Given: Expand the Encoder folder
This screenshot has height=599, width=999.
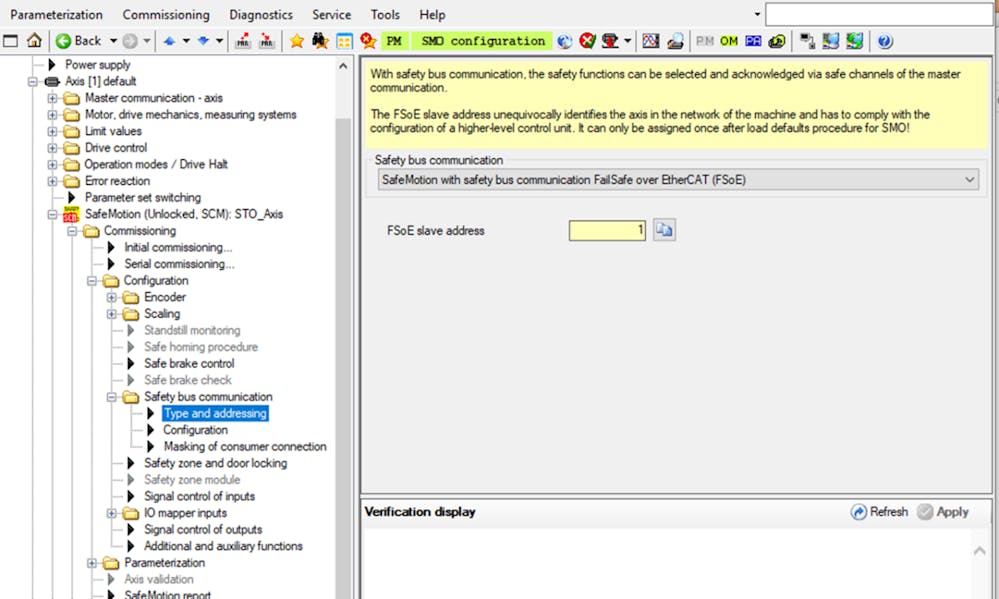Looking at the screenshot, I should click(x=111, y=297).
